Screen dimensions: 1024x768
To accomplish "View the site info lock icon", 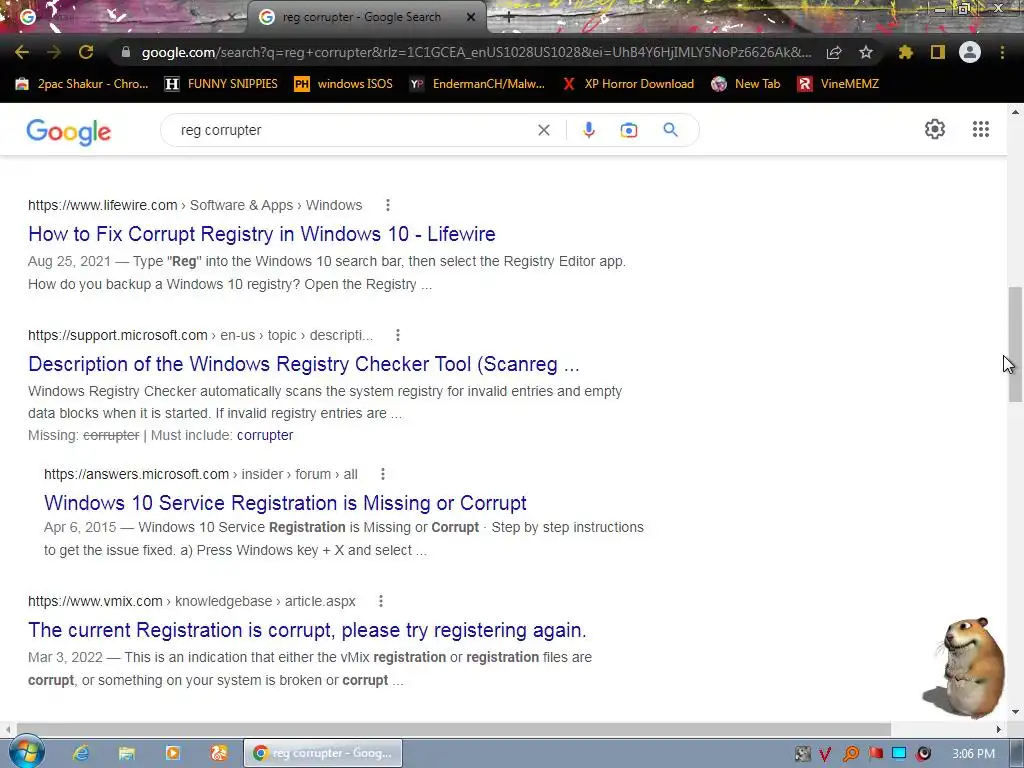I will [126, 52].
